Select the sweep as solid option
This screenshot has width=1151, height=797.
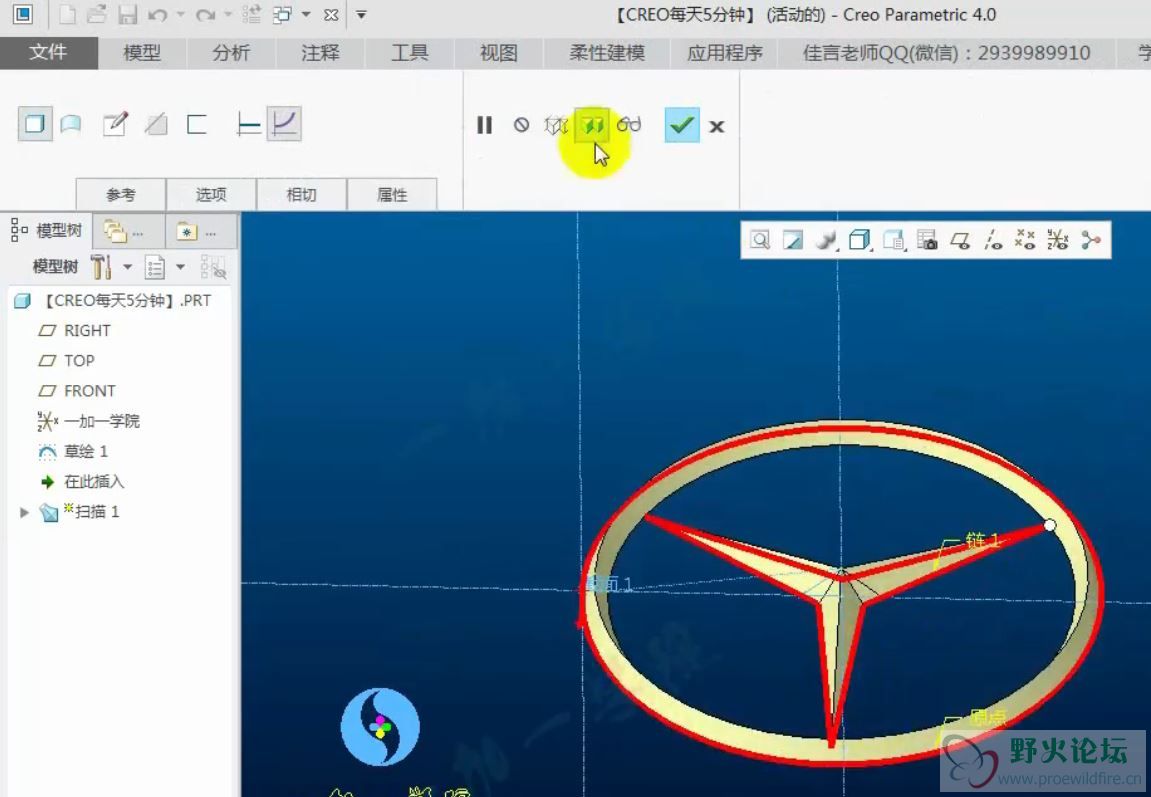35,124
